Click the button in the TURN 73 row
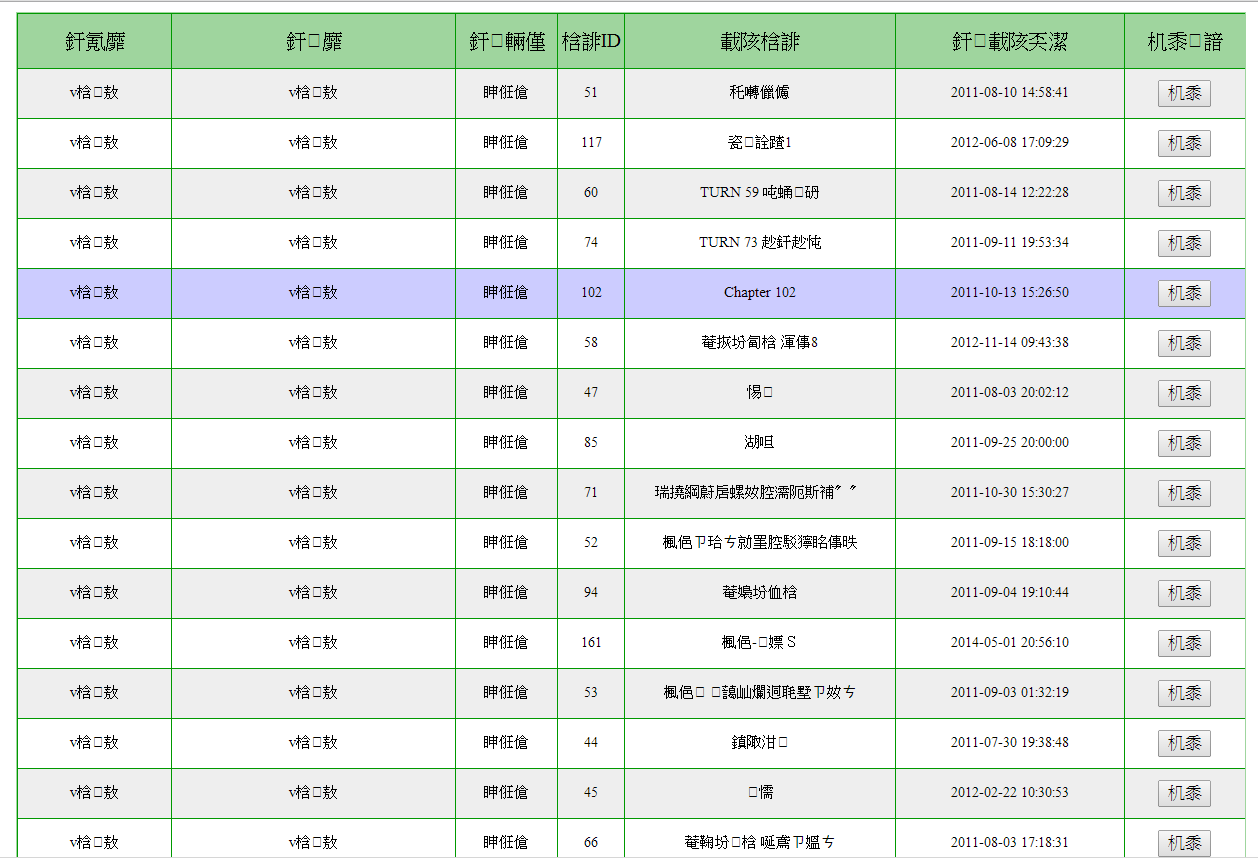The width and height of the screenshot is (1258, 858). (1184, 243)
